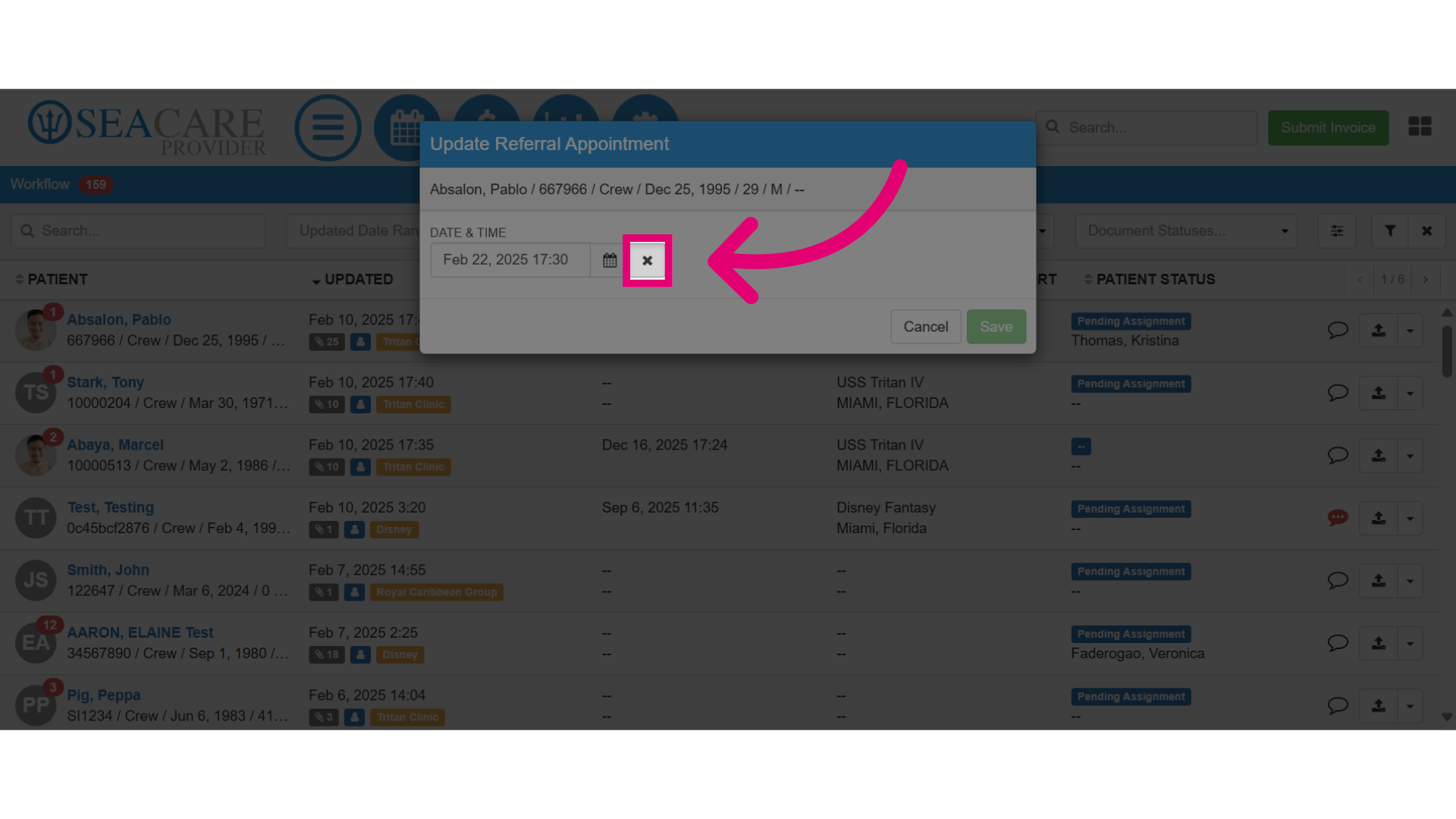The width and height of the screenshot is (1456, 819).
Task: Open red unread comments for Test, Testing
Action: 1338,518
